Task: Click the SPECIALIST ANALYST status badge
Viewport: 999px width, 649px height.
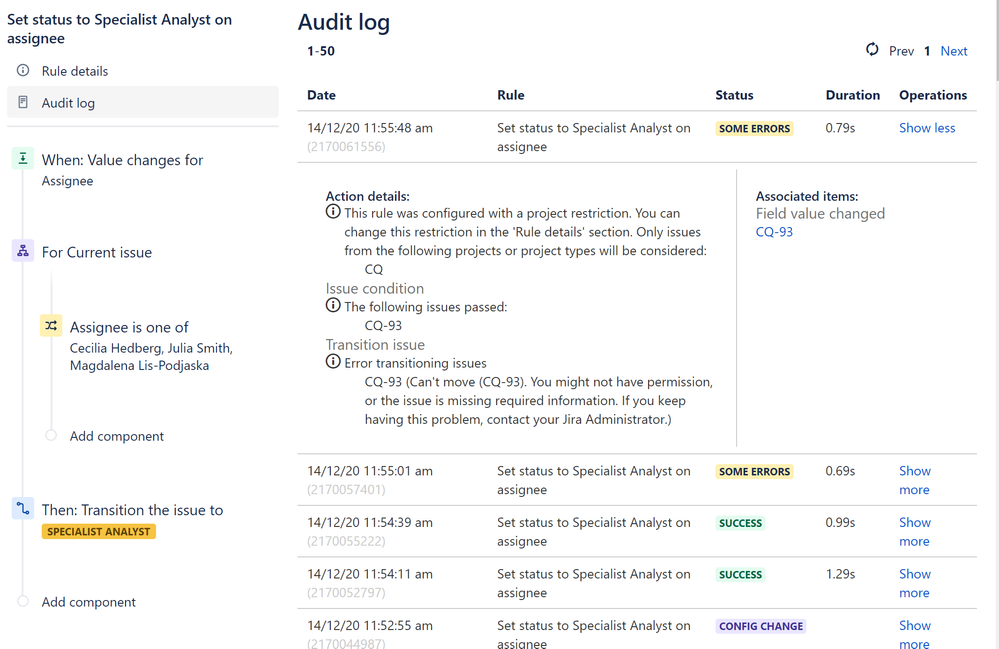Action: 99,531
